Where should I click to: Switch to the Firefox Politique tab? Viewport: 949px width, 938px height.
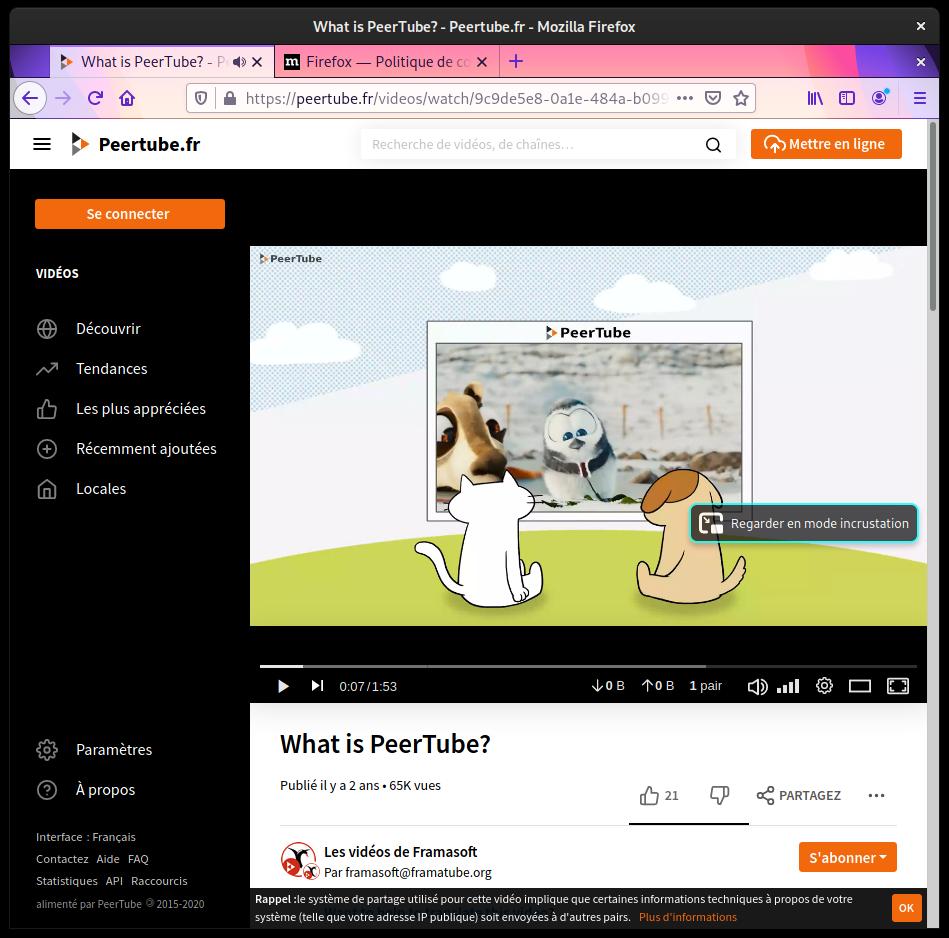(x=387, y=62)
